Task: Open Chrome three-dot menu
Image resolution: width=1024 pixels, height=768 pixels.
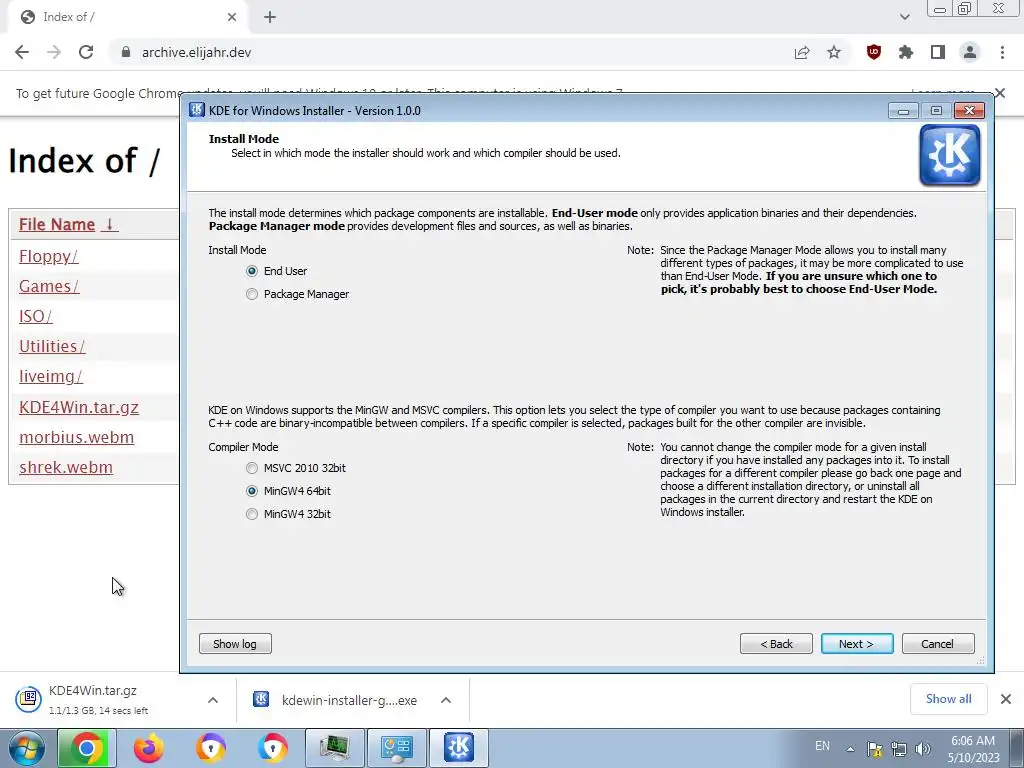Action: tap(1002, 52)
